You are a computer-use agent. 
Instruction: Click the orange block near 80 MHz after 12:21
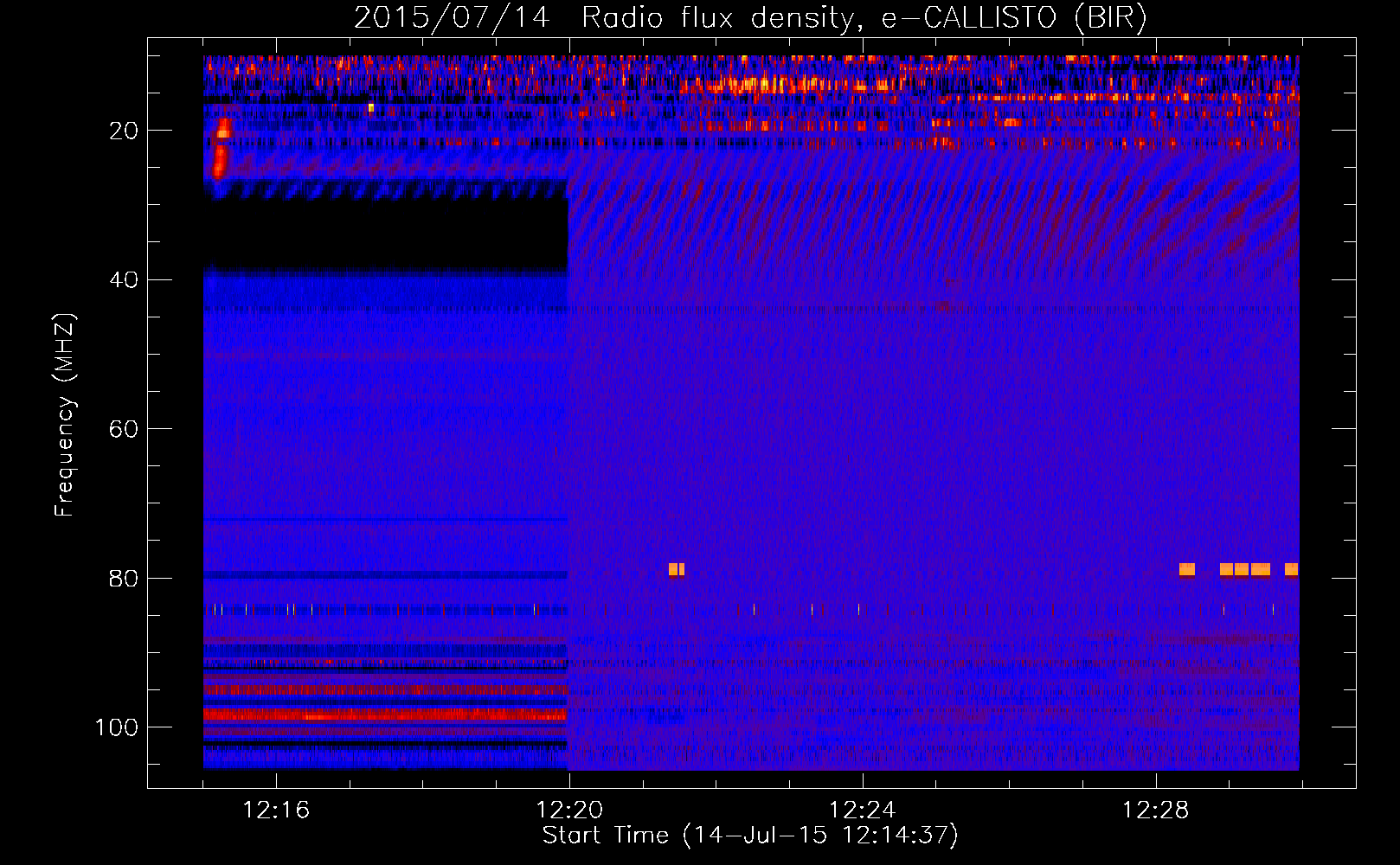tap(677, 569)
